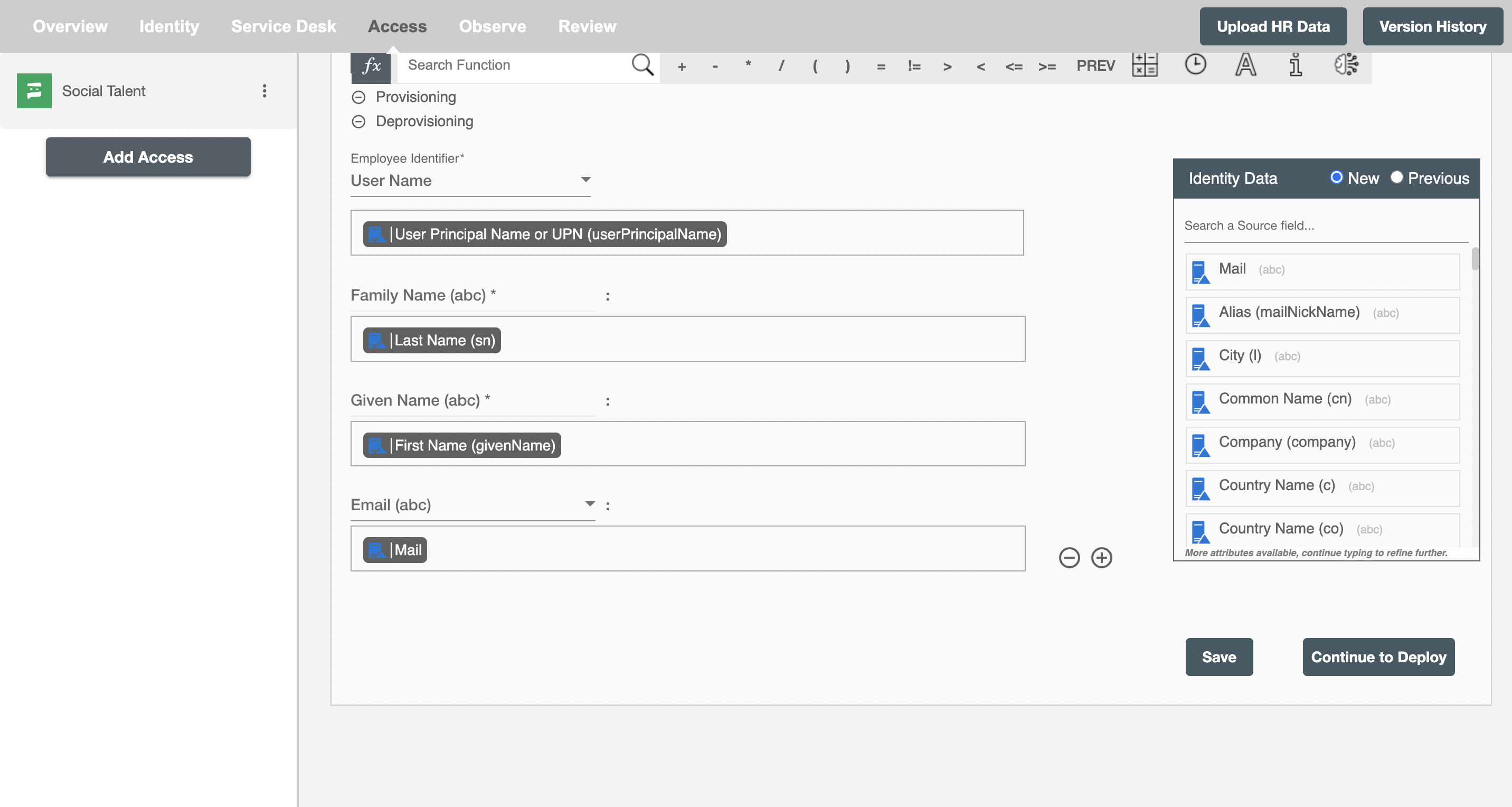The image size is (1512, 807).
Task: Click the Social Talent green app icon
Action: [34, 91]
